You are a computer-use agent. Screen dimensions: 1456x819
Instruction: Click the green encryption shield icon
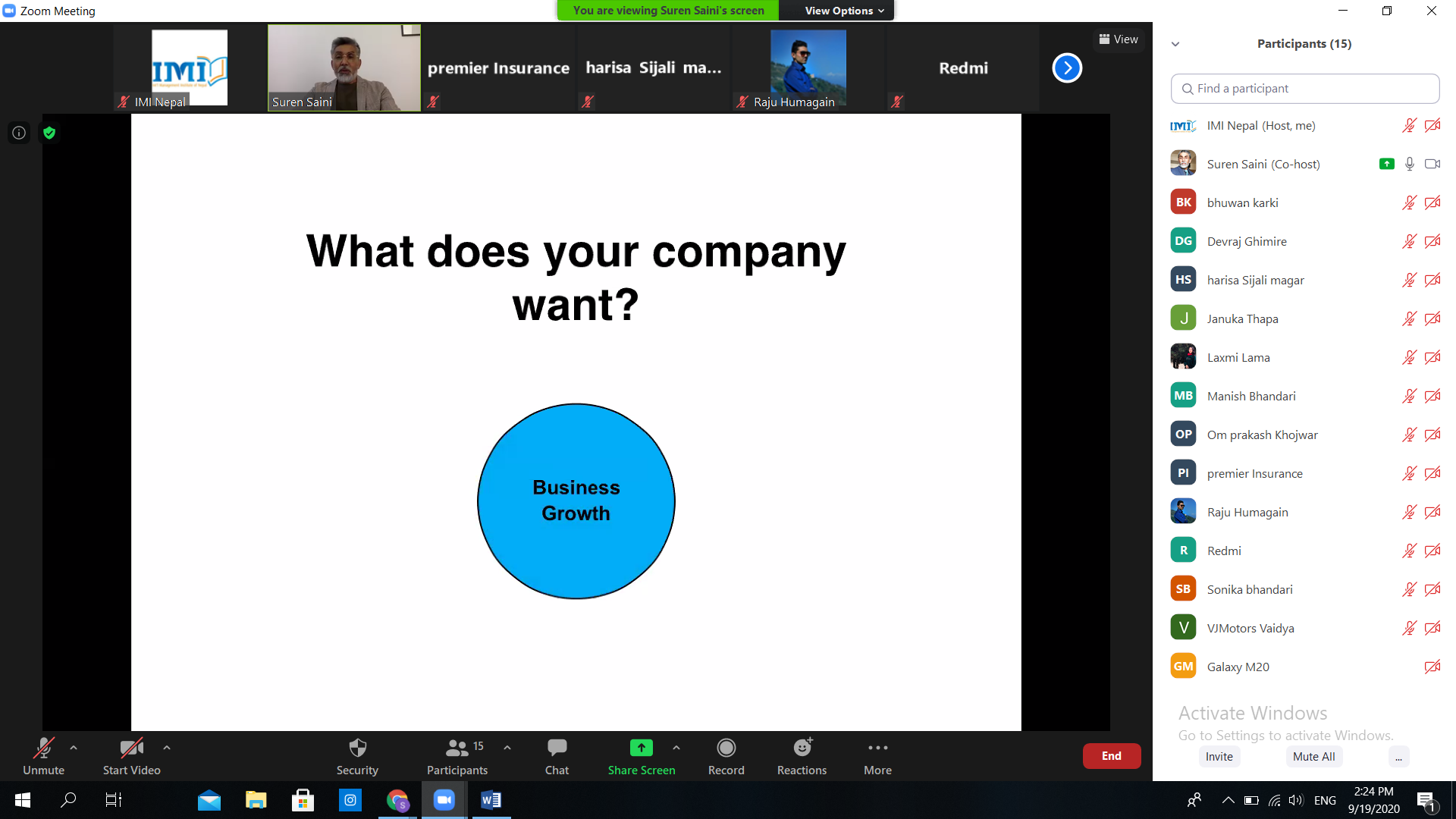49,133
